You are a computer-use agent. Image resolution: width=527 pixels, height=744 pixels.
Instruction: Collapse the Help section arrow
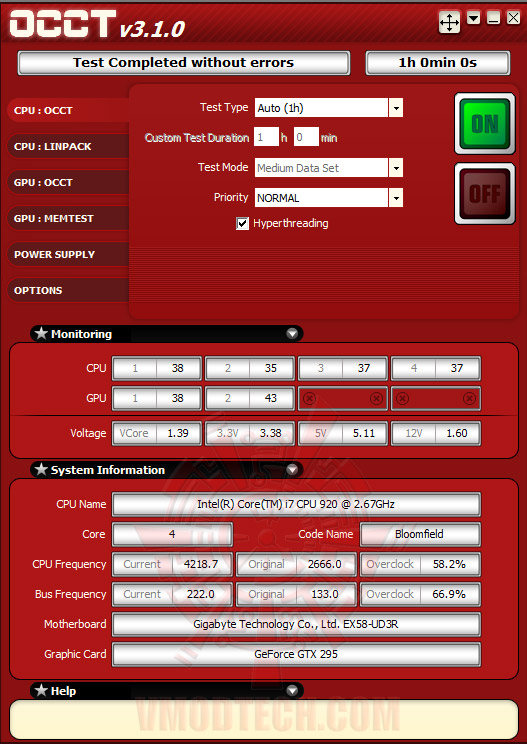[x=292, y=690]
